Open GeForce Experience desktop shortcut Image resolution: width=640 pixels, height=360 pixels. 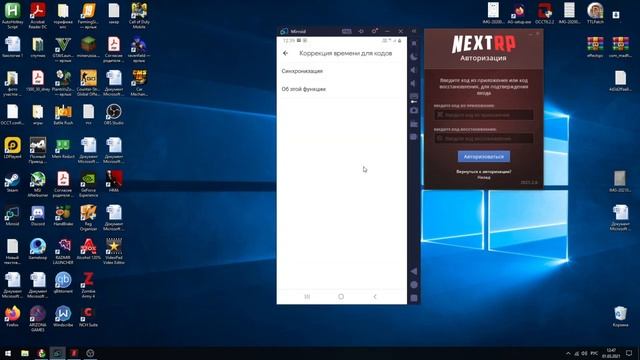tap(88, 184)
